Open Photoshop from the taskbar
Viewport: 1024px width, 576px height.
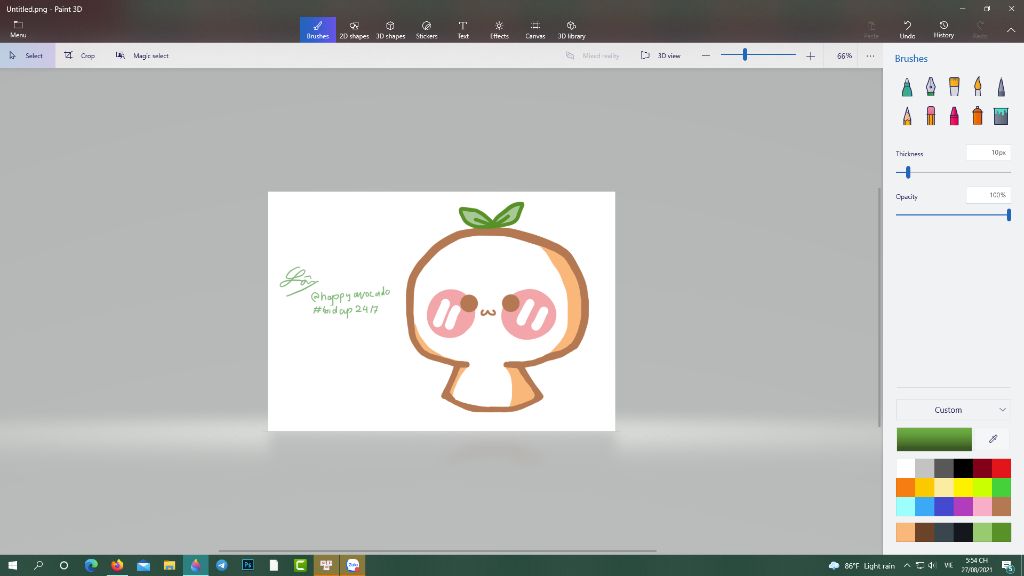pos(248,566)
